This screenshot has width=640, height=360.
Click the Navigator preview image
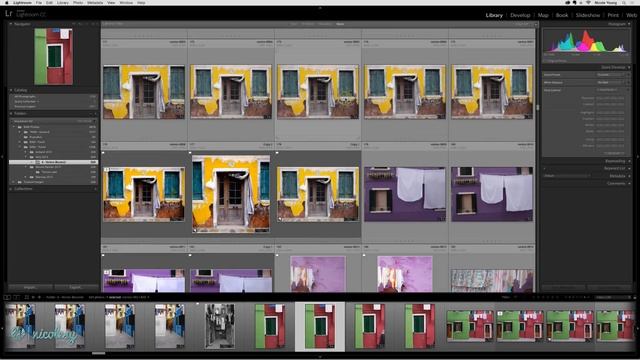(x=53, y=56)
